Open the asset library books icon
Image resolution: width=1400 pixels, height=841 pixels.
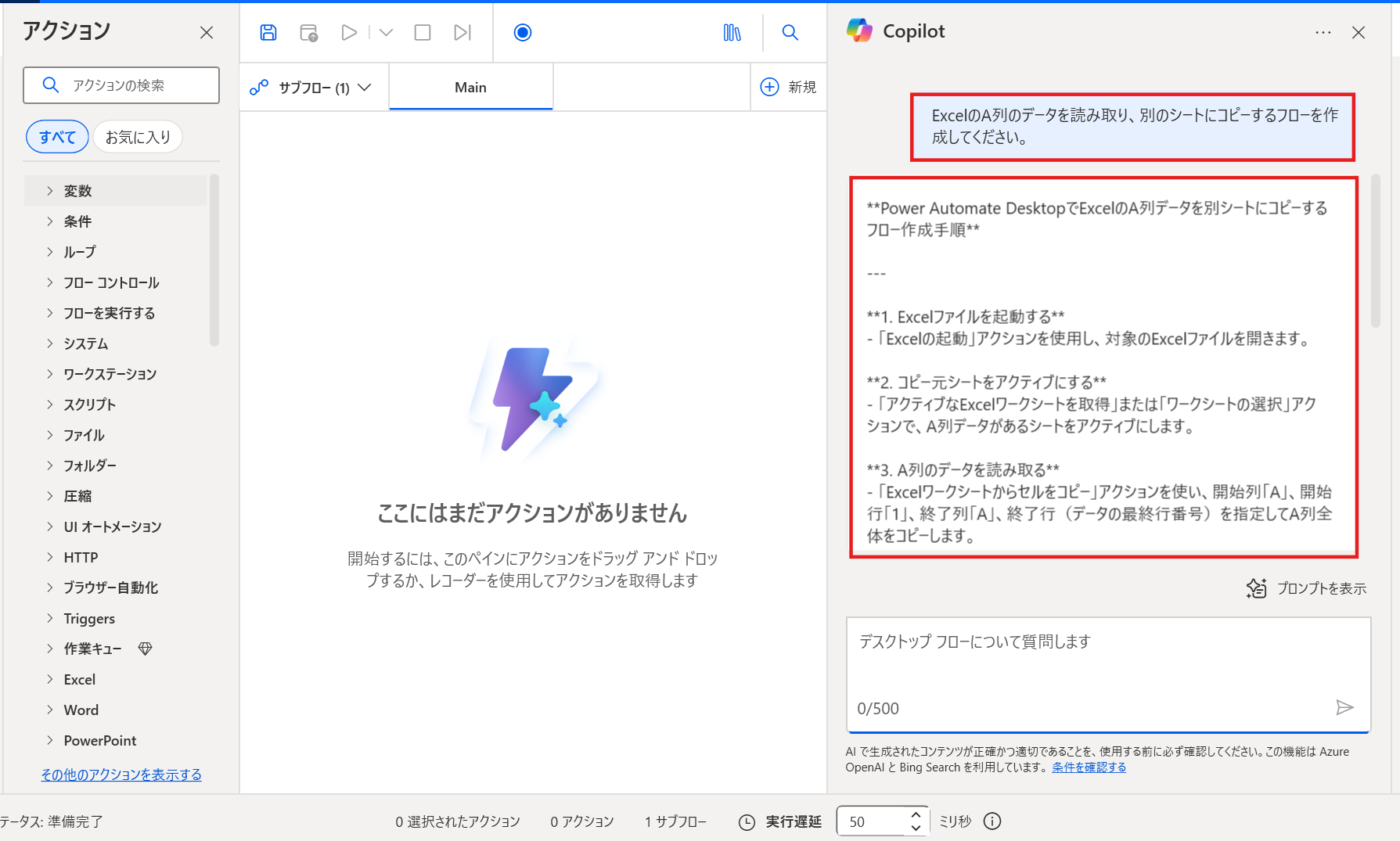point(732,32)
